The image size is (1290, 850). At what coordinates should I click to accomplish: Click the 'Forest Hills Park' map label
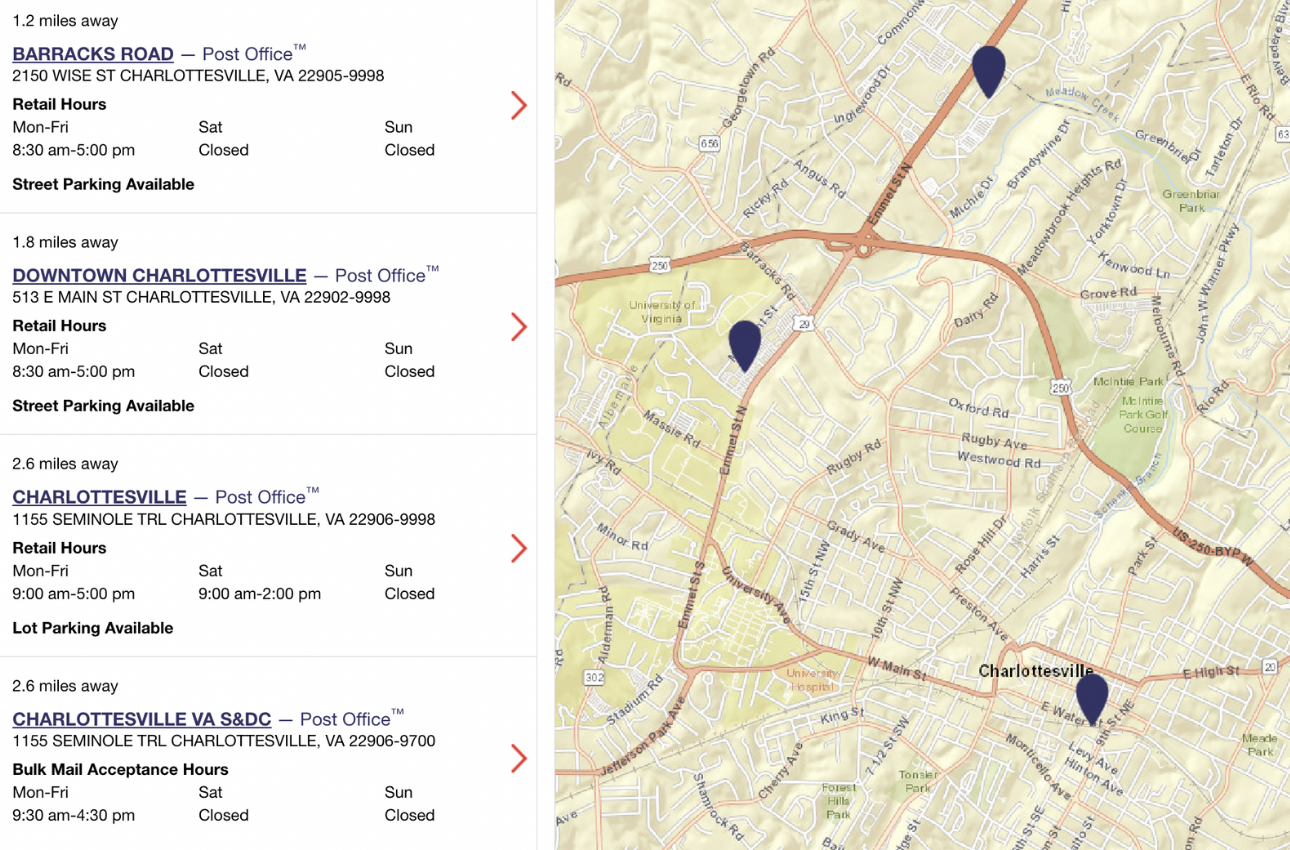(838, 801)
